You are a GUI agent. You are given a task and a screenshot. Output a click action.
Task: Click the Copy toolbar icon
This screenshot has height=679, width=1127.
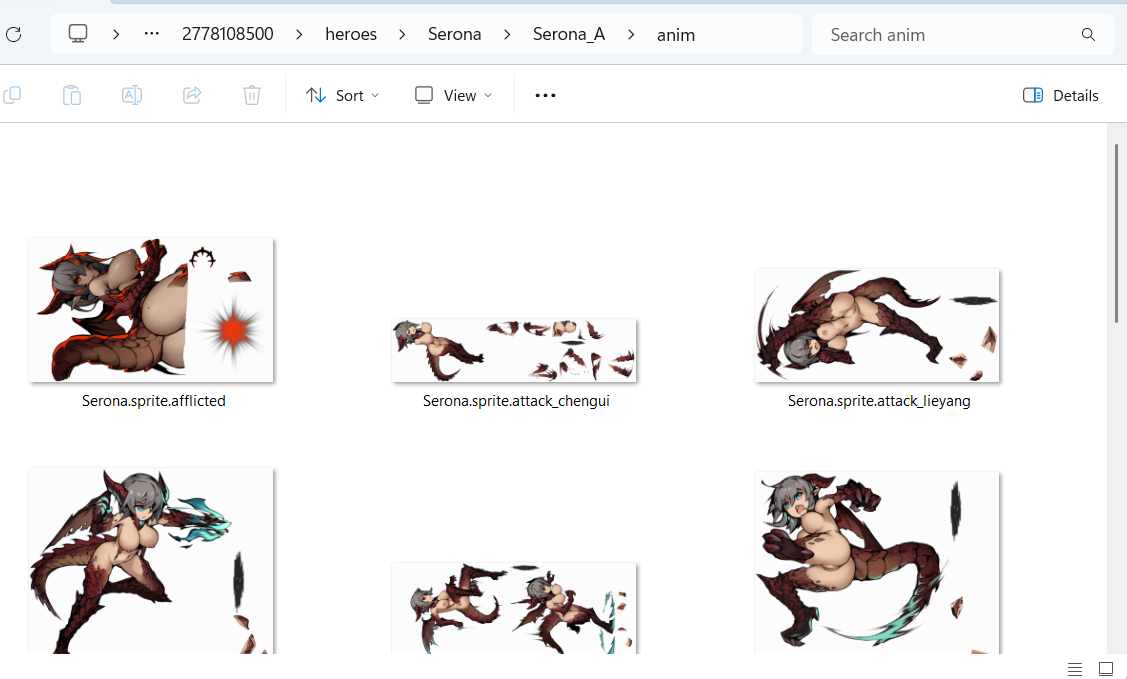point(12,95)
